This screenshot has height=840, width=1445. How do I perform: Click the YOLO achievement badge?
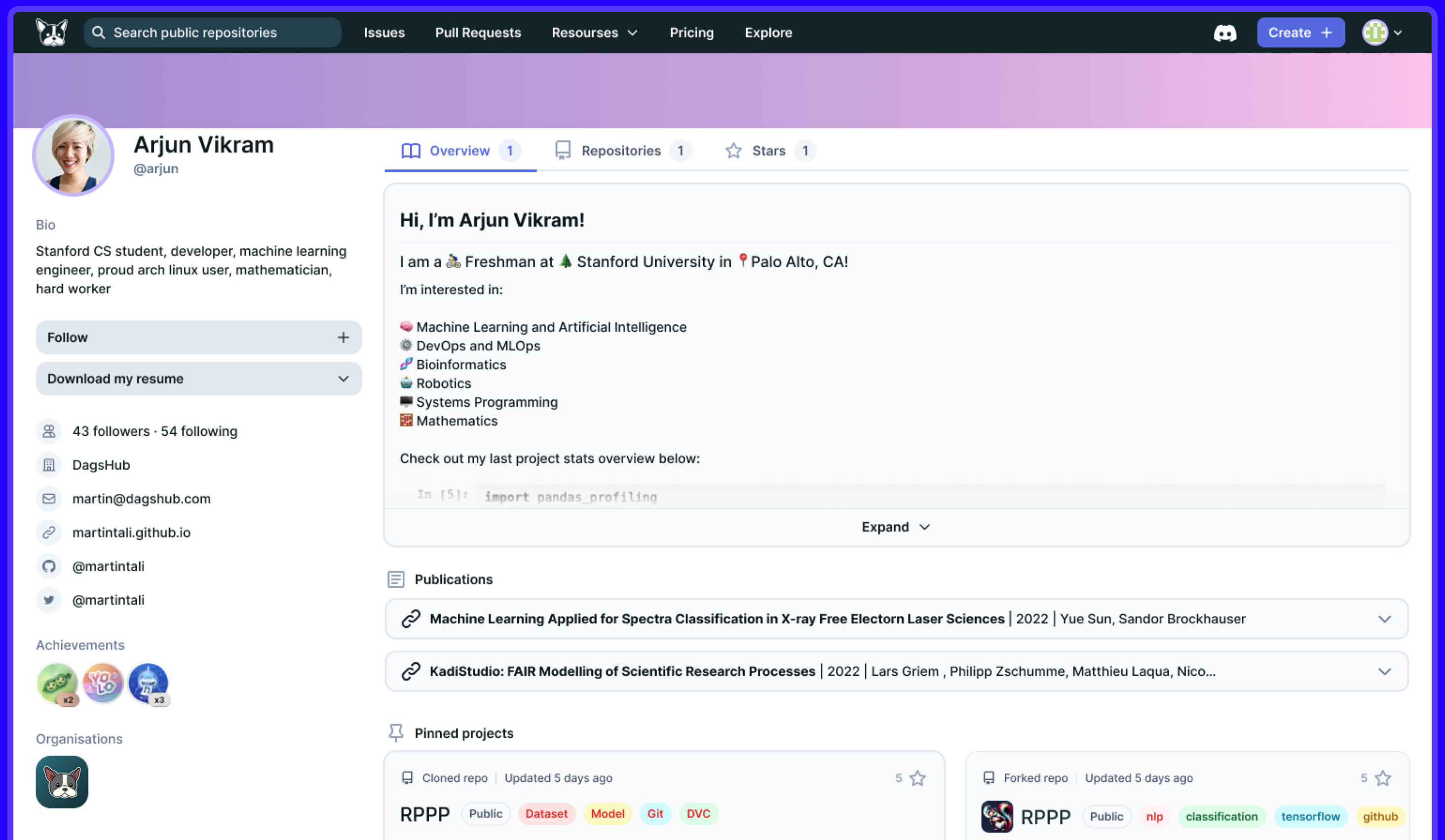(x=103, y=684)
